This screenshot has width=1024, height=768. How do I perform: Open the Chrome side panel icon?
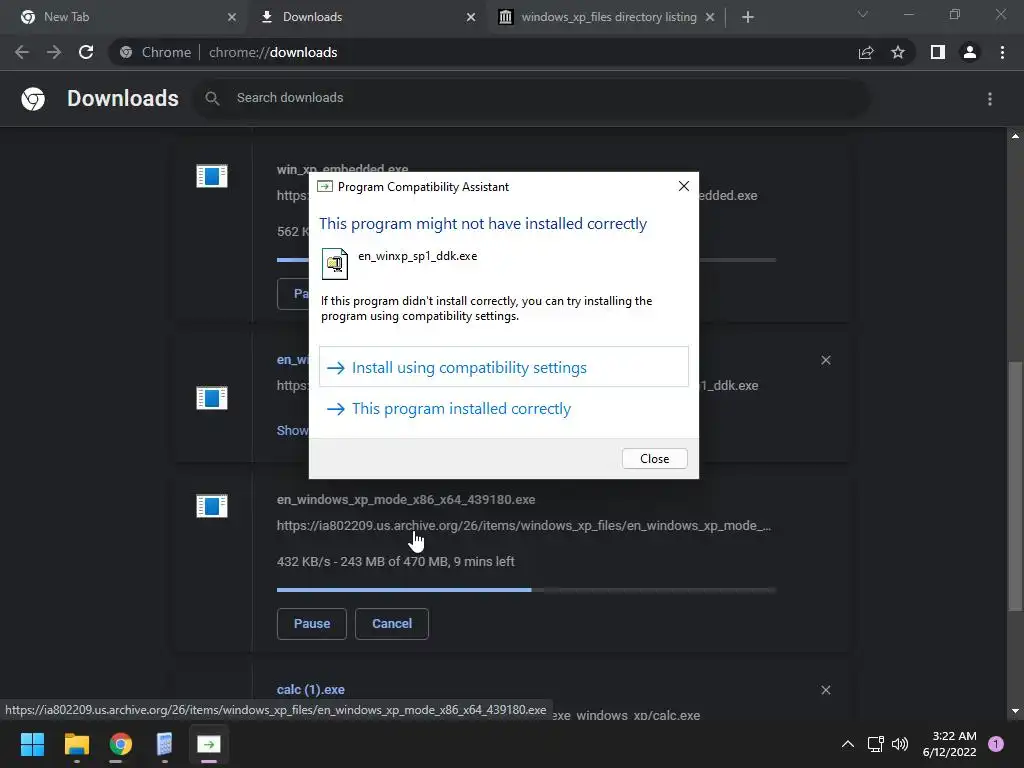tap(938, 52)
